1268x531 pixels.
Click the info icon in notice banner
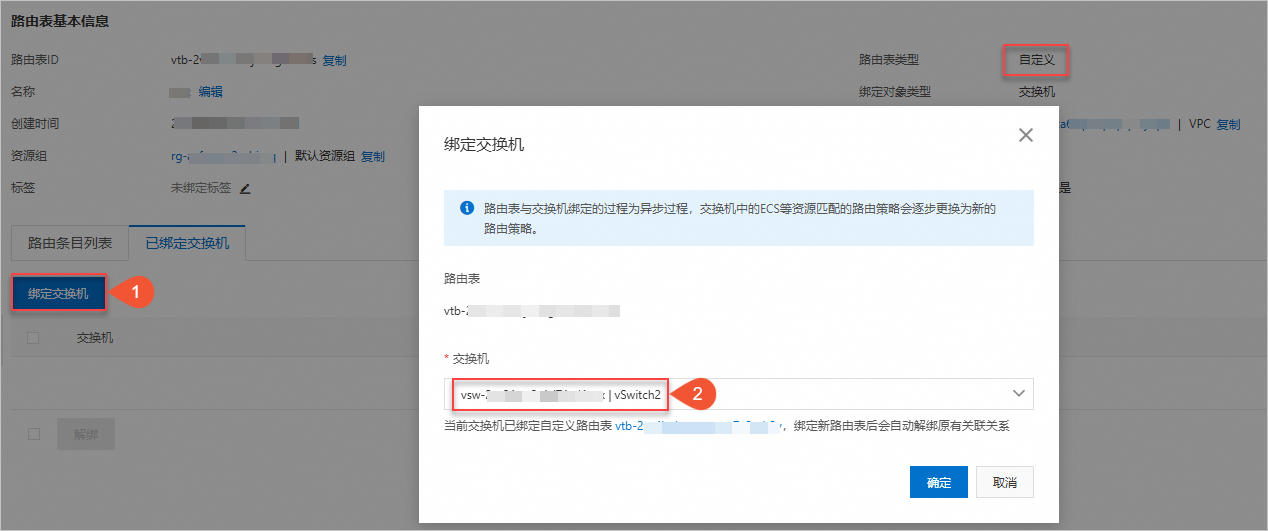466,209
